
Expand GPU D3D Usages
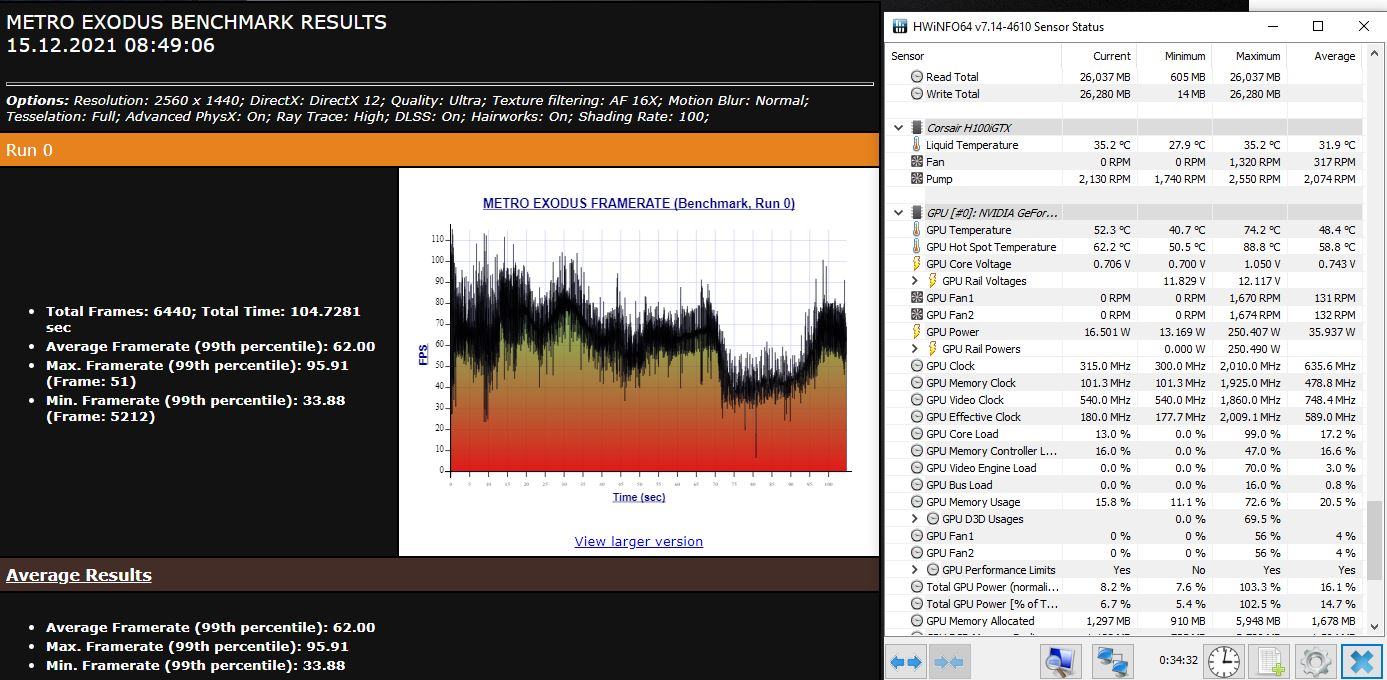click(915, 519)
